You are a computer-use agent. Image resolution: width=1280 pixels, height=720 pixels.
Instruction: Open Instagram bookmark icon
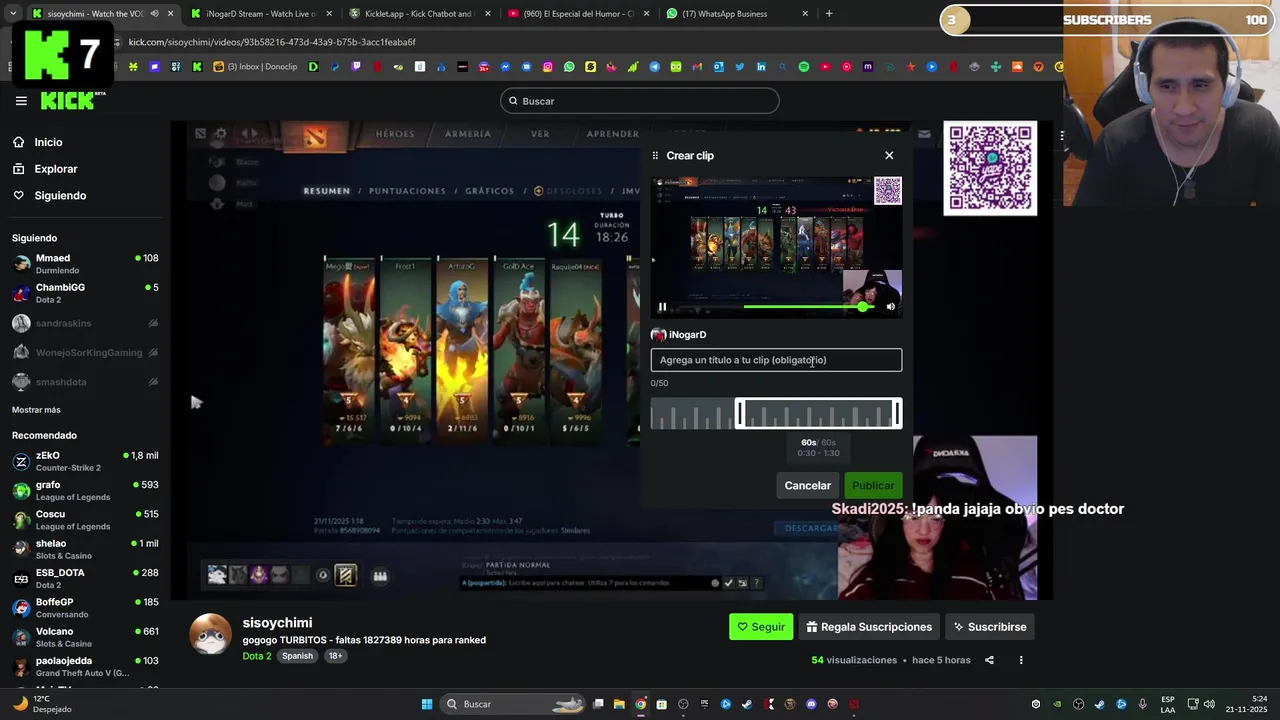click(x=548, y=67)
